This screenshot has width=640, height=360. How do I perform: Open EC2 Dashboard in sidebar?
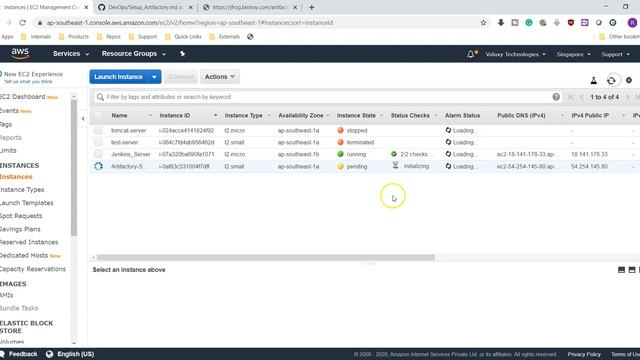click(x=22, y=97)
